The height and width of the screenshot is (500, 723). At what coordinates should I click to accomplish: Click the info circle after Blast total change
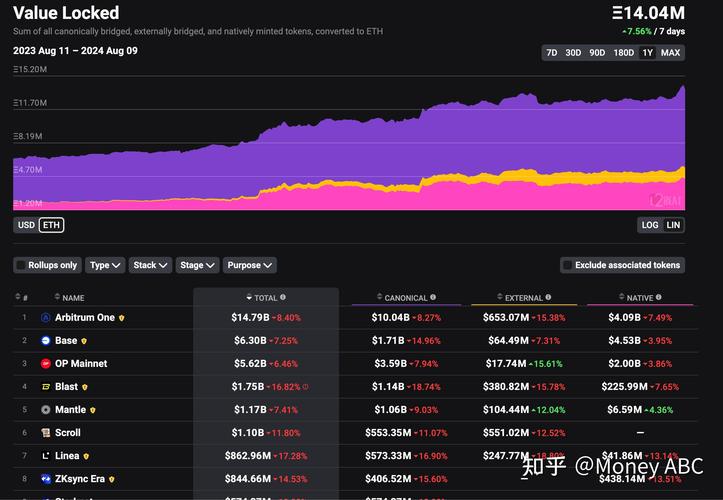click(305, 387)
